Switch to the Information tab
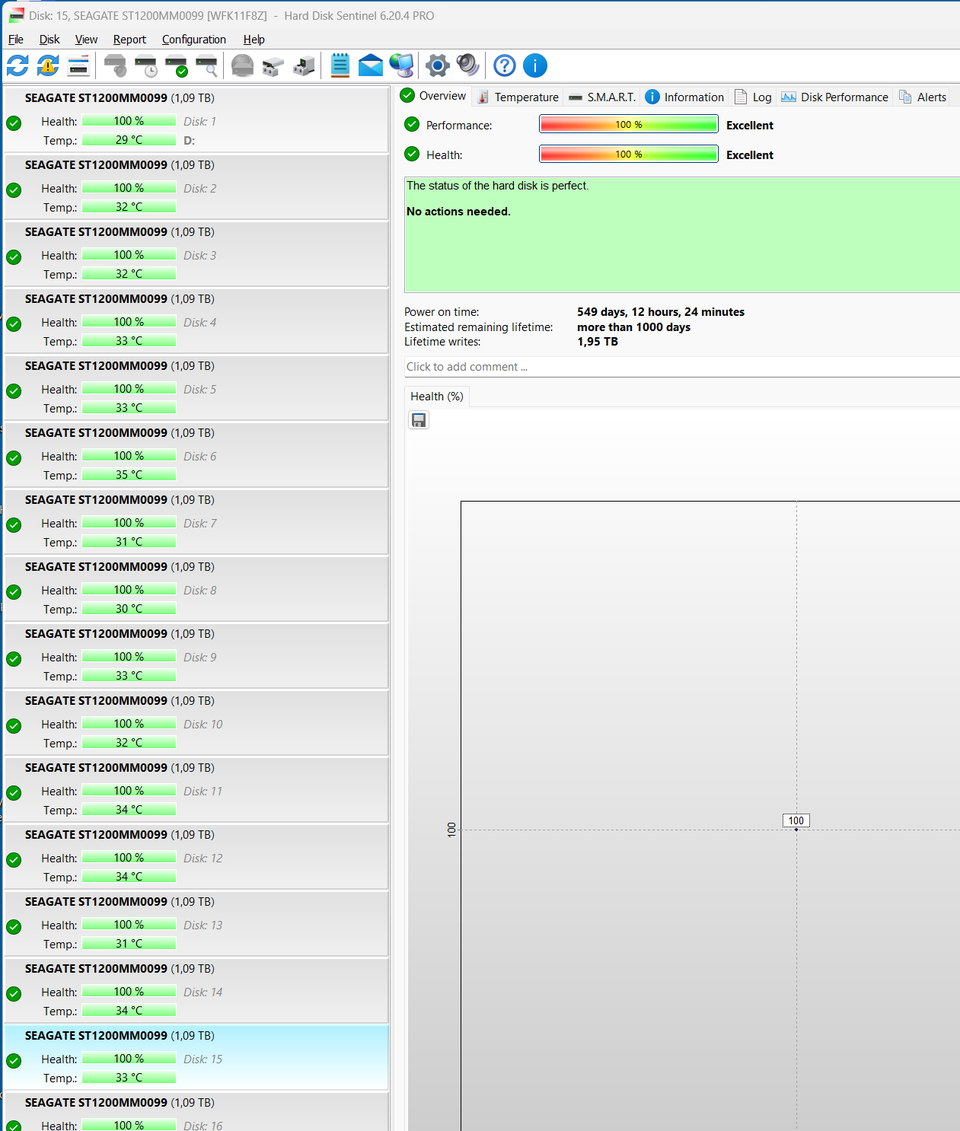The height and width of the screenshot is (1131, 960). click(684, 97)
